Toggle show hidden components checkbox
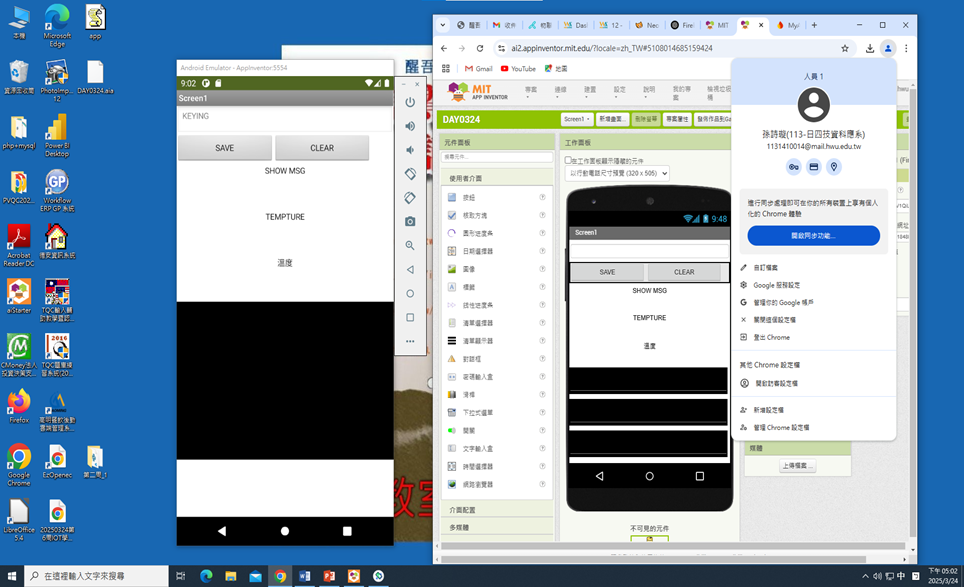This screenshot has width=964, height=587. 569,160
